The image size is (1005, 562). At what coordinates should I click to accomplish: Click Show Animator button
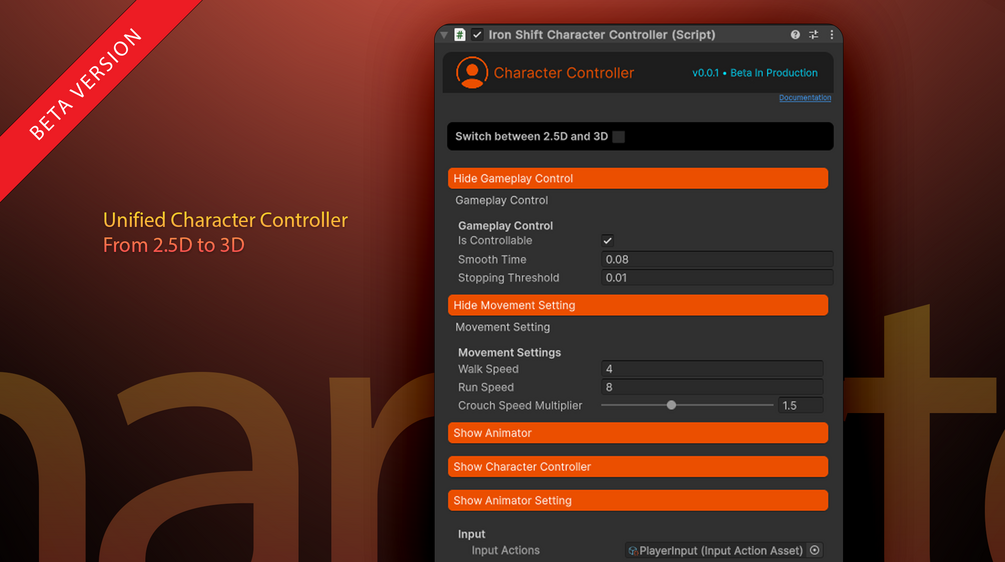click(x=638, y=433)
